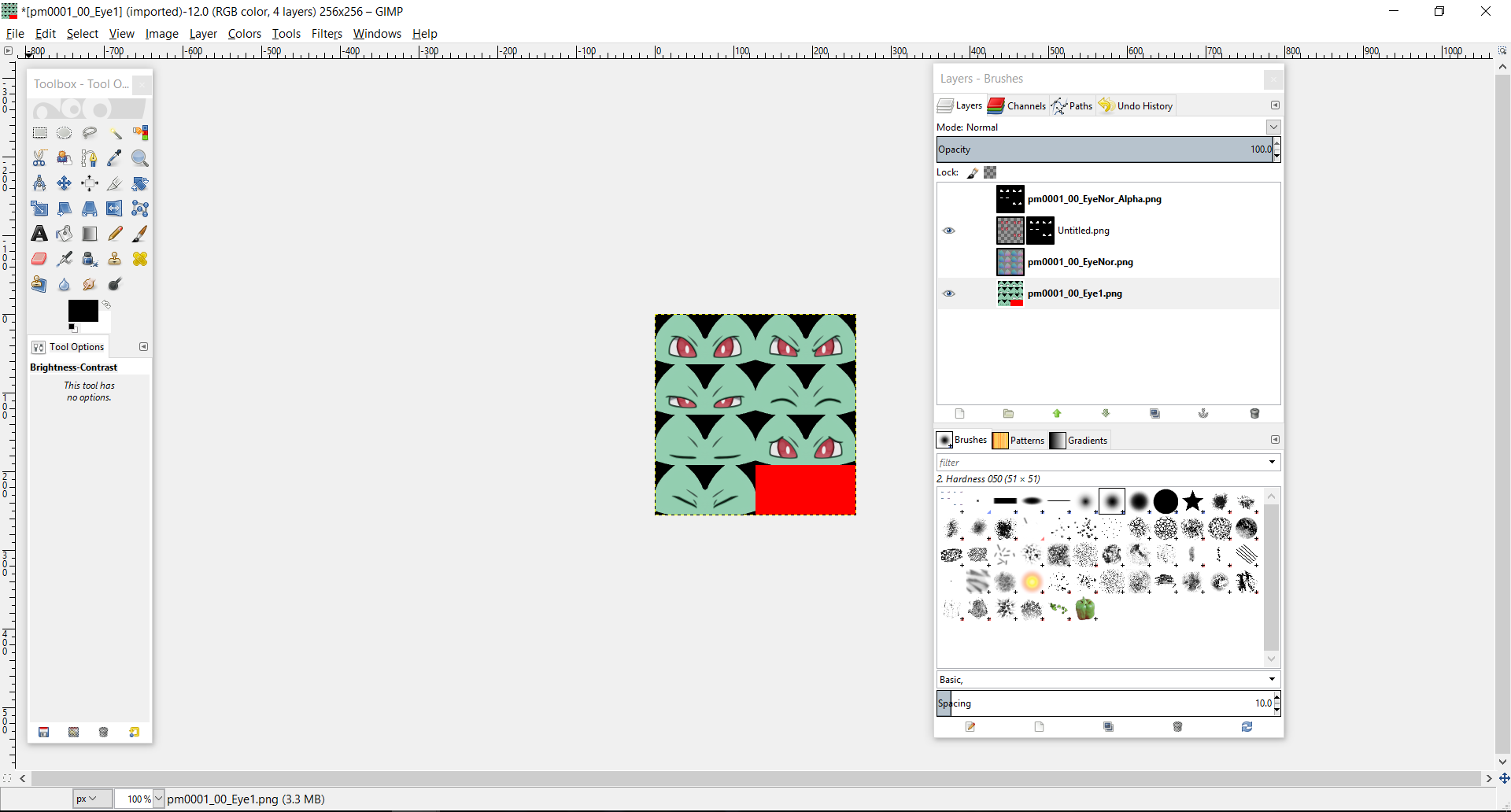Open the Filters menu
The height and width of the screenshot is (812, 1511).
(x=327, y=34)
